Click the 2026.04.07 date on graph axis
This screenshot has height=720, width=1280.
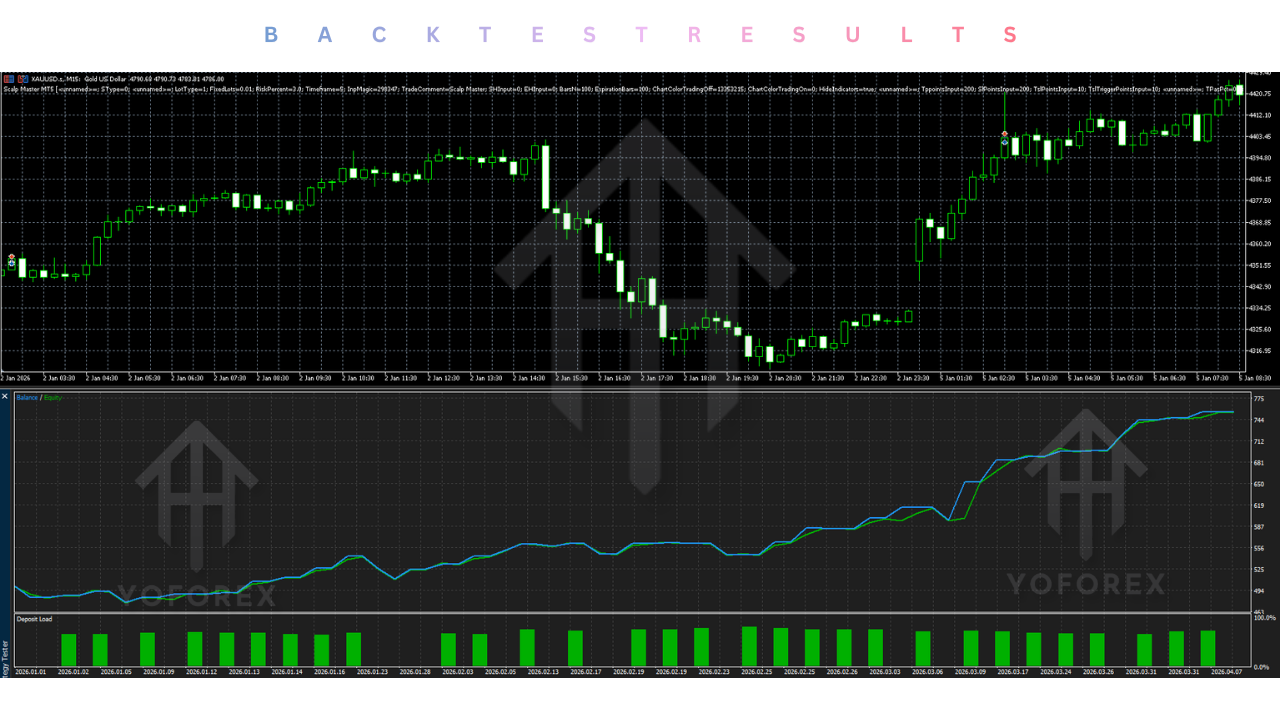[1226, 672]
